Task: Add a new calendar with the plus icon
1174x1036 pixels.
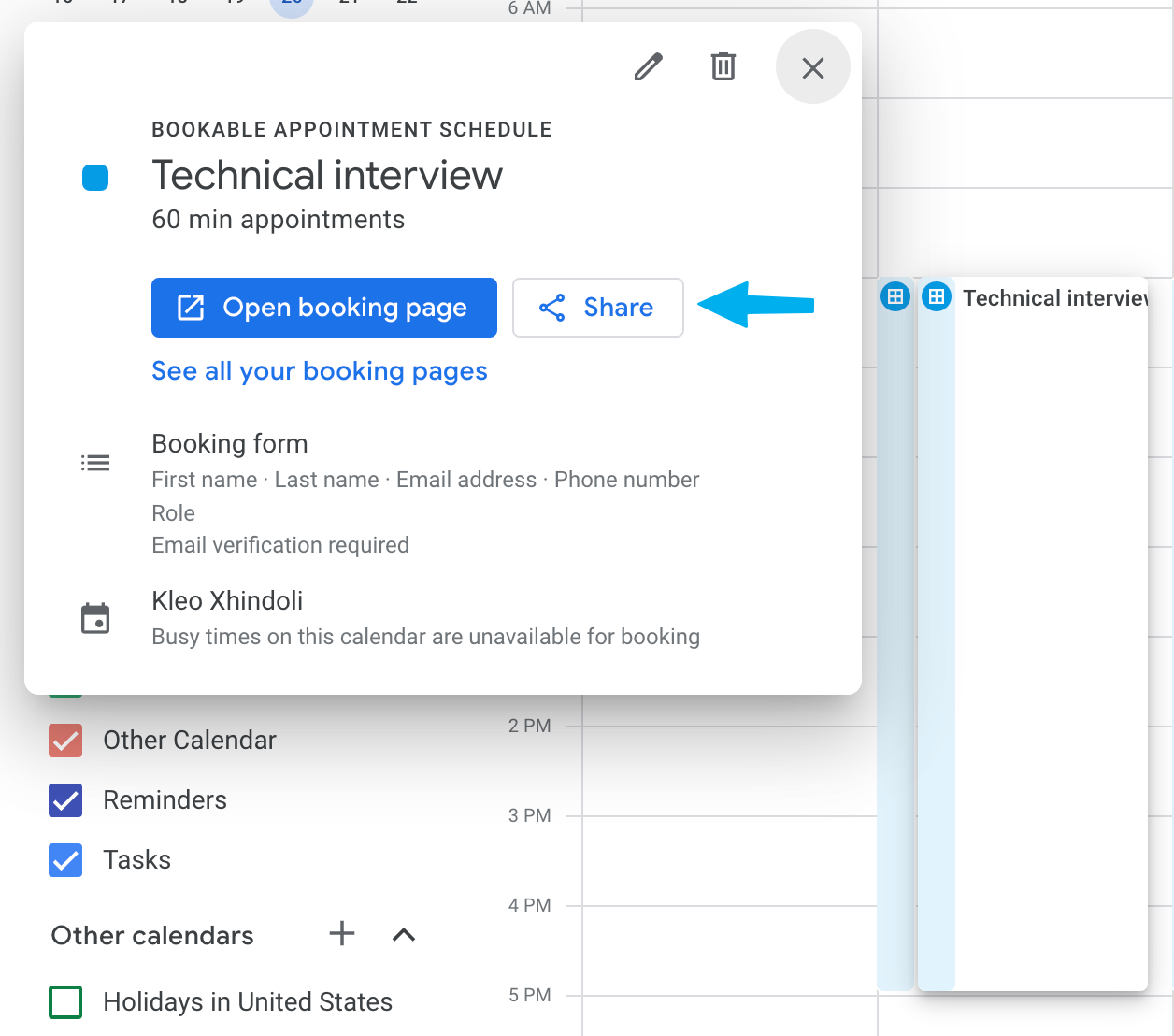Action: (x=341, y=933)
